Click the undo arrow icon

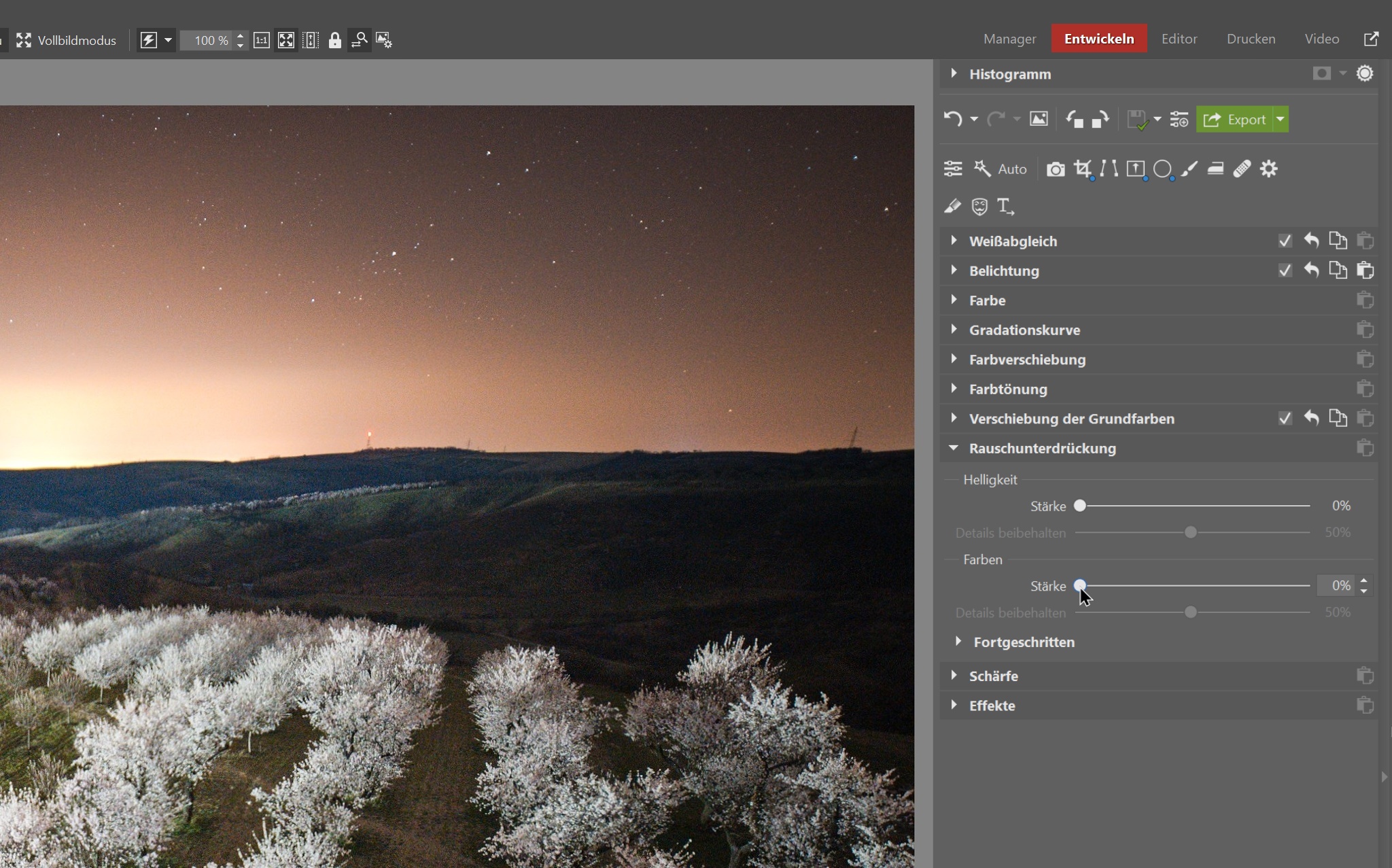[953, 120]
